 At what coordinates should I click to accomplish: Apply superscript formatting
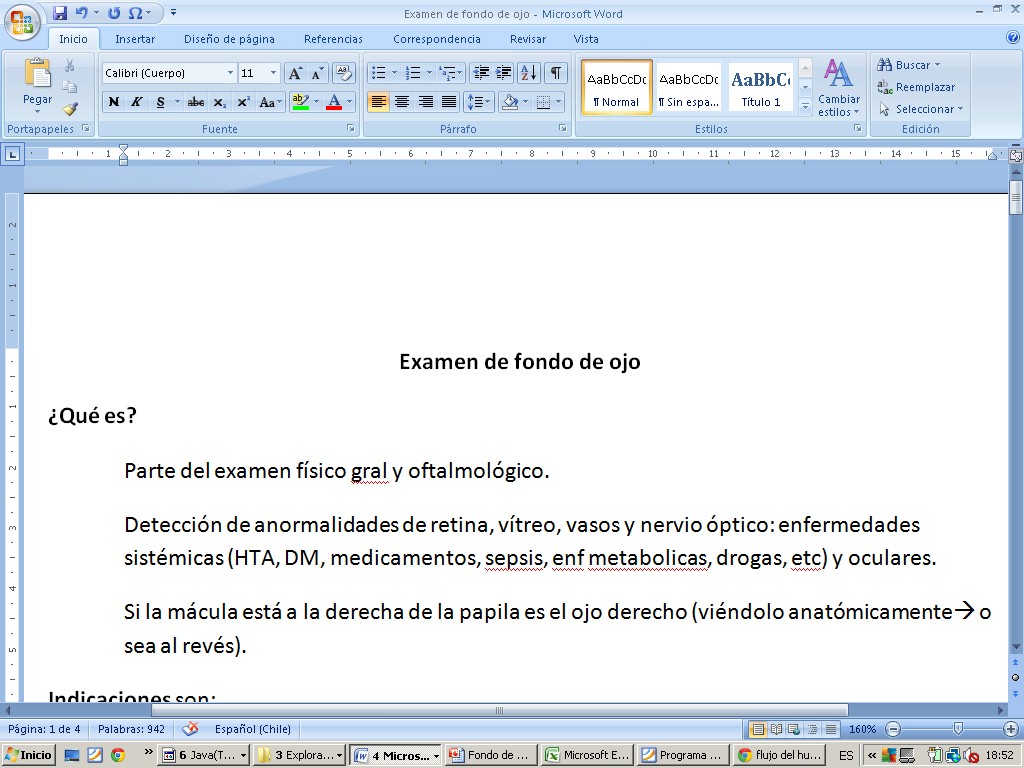[243, 102]
